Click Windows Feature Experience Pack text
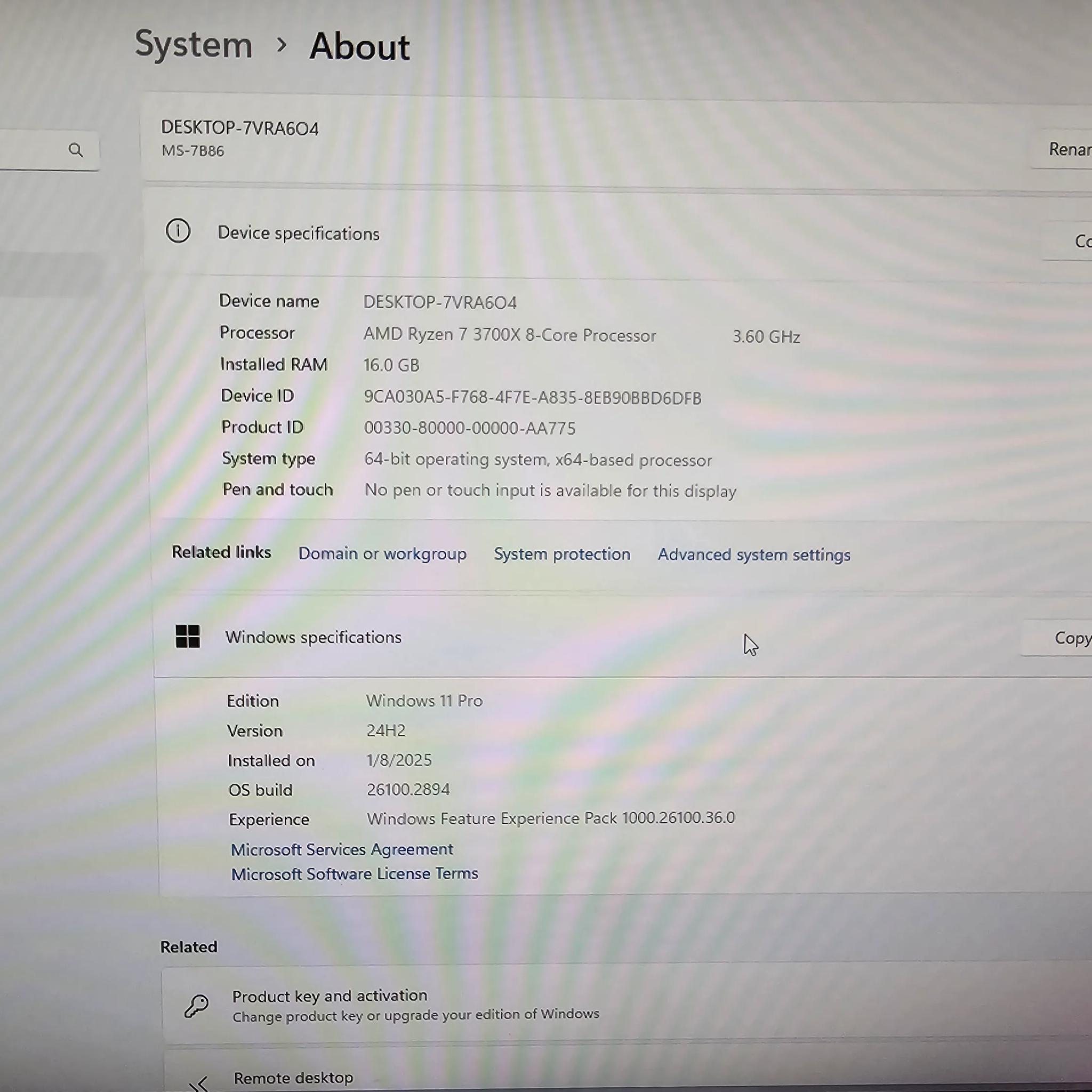 point(551,818)
